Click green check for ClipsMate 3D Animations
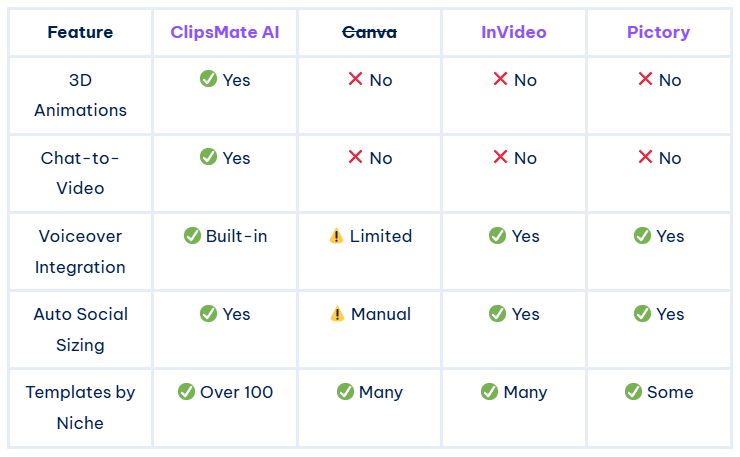740x457 pixels. tap(208, 79)
